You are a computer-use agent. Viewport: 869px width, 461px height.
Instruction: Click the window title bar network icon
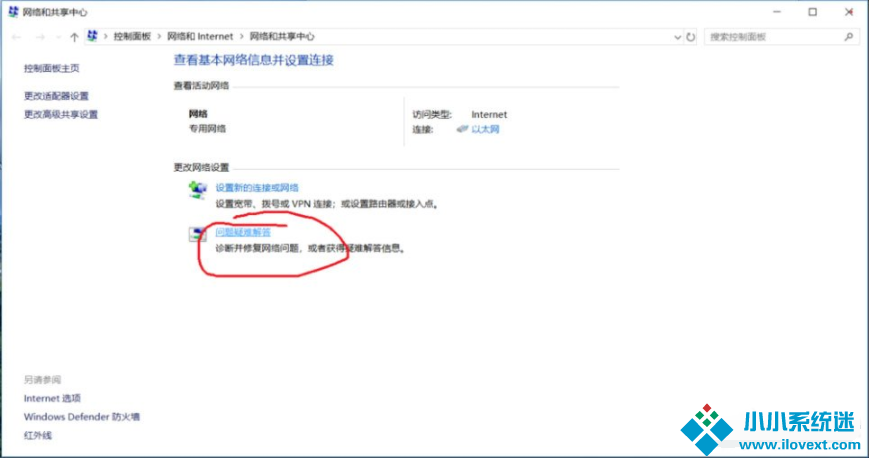pos(13,12)
